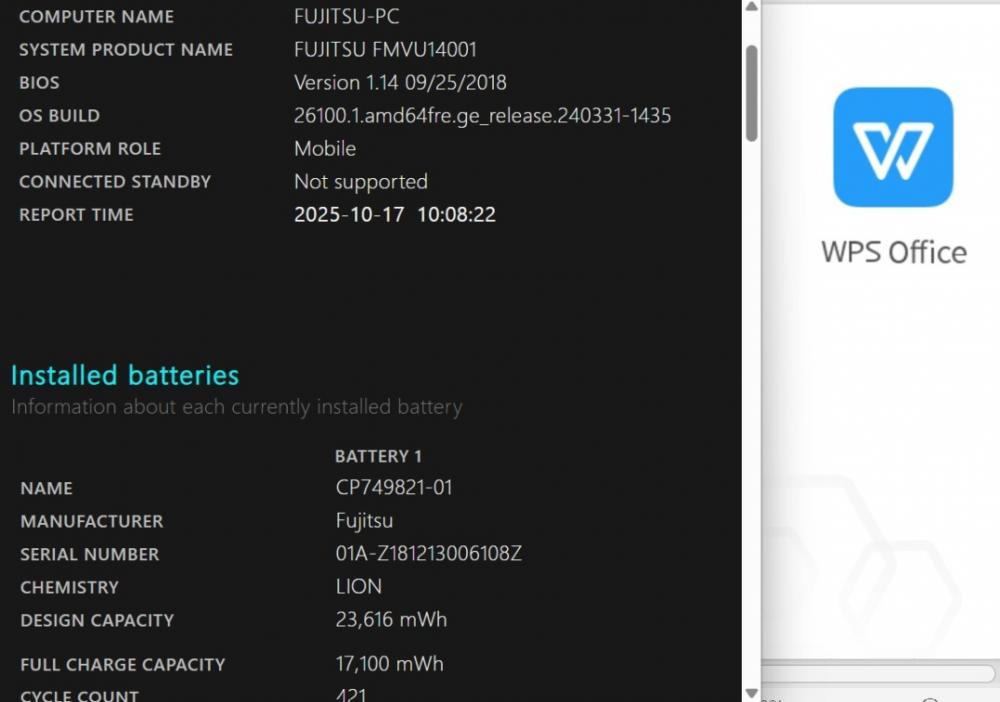Click the scrollbar down arrow

[751, 693]
